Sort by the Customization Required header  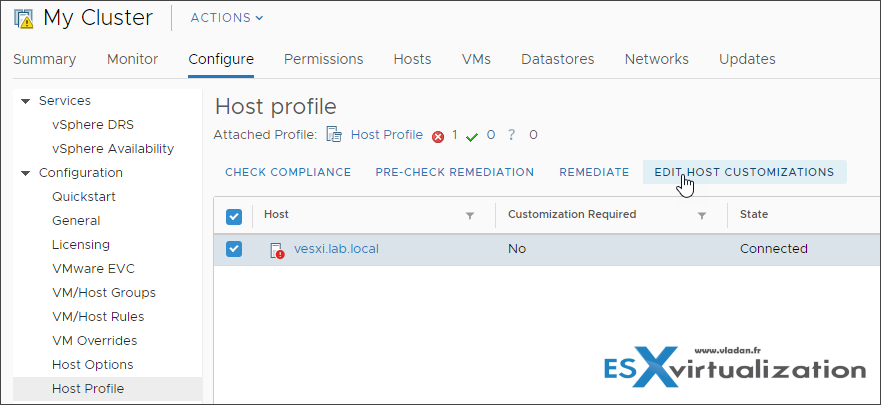click(572, 214)
